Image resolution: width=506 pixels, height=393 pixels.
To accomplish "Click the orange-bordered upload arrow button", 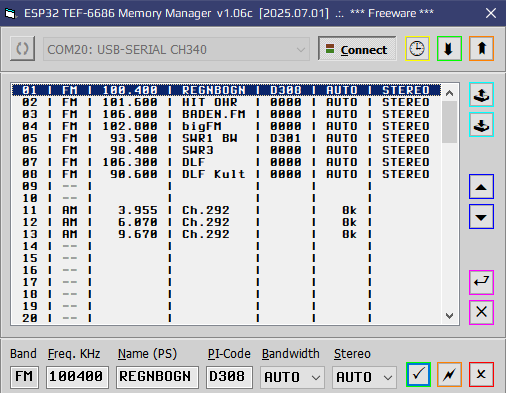I will (x=481, y=49).
